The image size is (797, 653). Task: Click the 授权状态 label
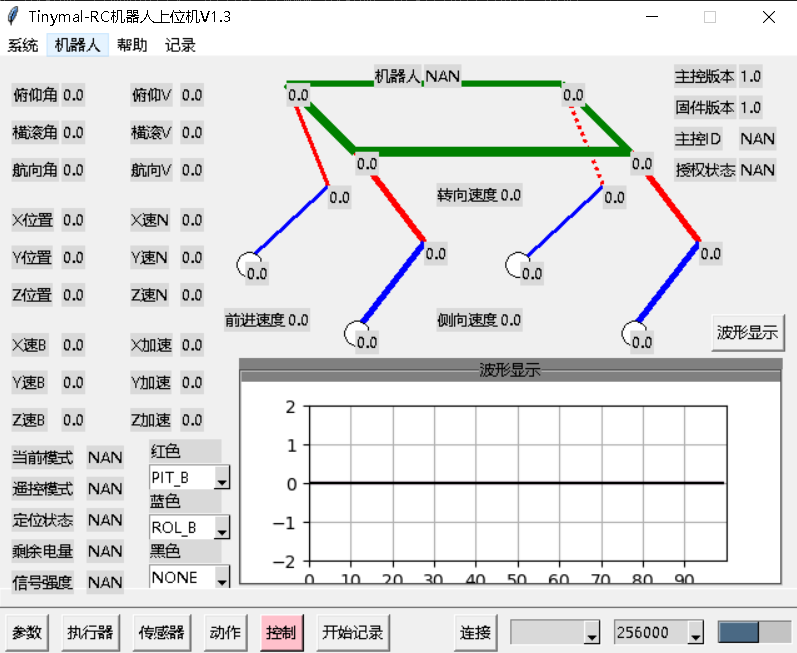pos(705,170)
